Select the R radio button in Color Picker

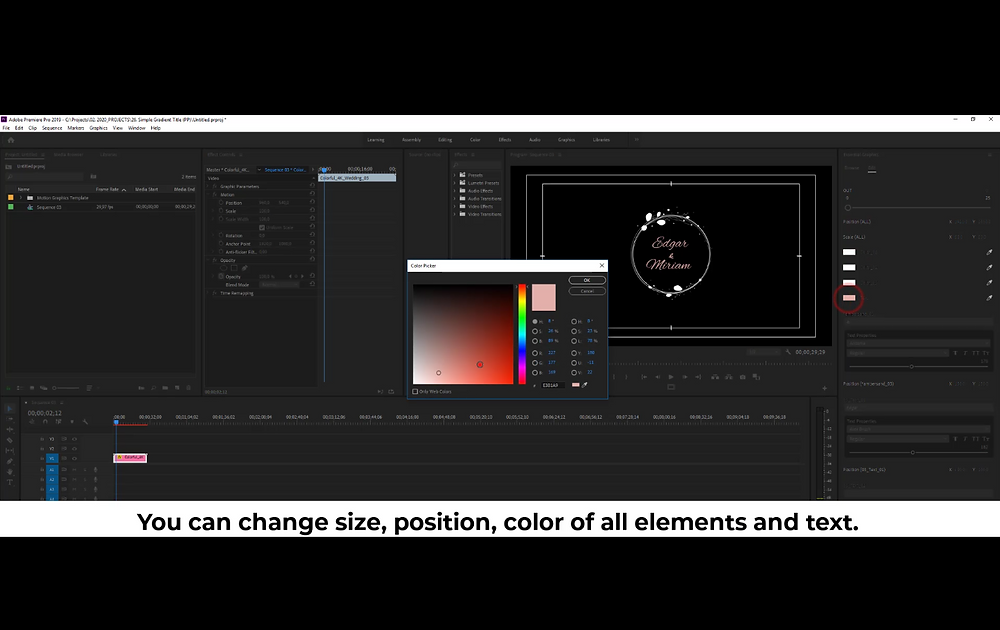pos(534,353)
